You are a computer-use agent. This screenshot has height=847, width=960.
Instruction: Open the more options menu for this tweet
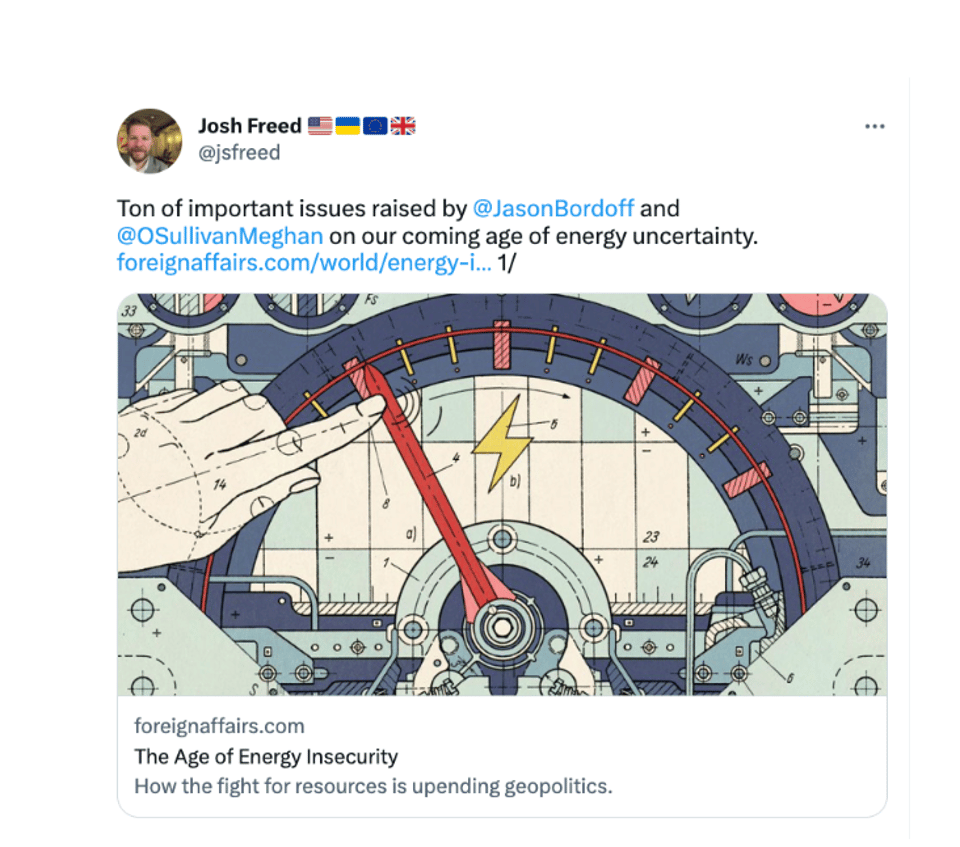[x=875, y=126]
